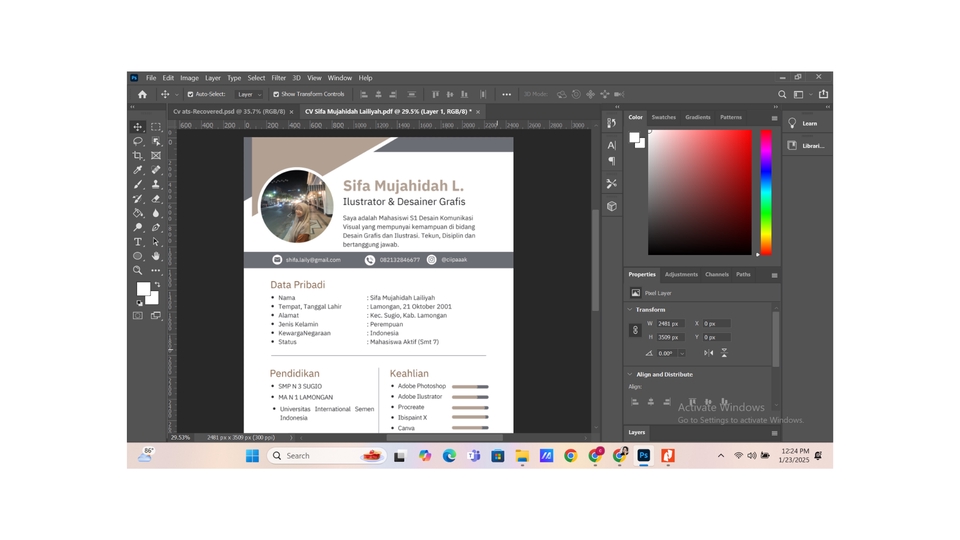The height and width of the screenshot is (540, 960).
Task: Open the Auto-Select Layer dropdown
Action: point(250,94)
